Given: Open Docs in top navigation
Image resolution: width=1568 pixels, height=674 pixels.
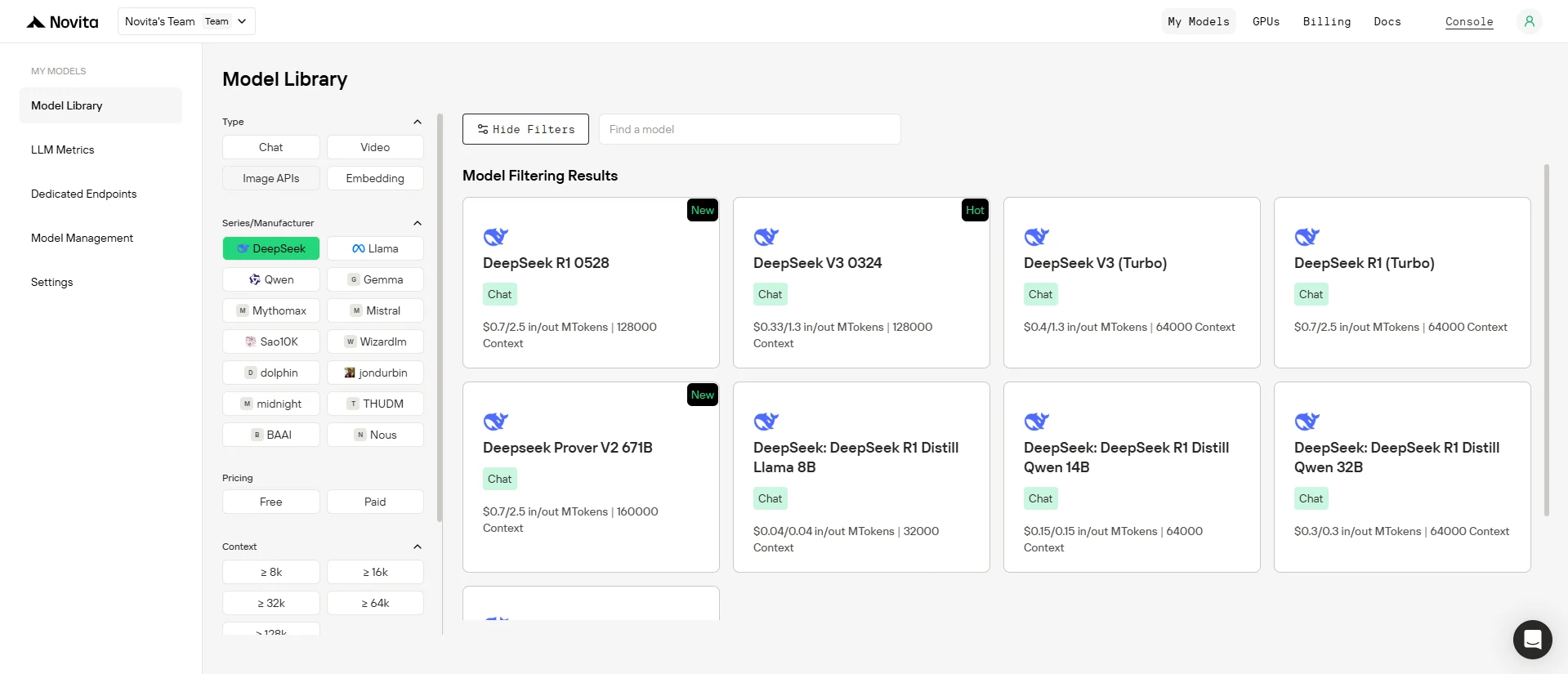Looking at the screenshot, I should pos(1387,21).
